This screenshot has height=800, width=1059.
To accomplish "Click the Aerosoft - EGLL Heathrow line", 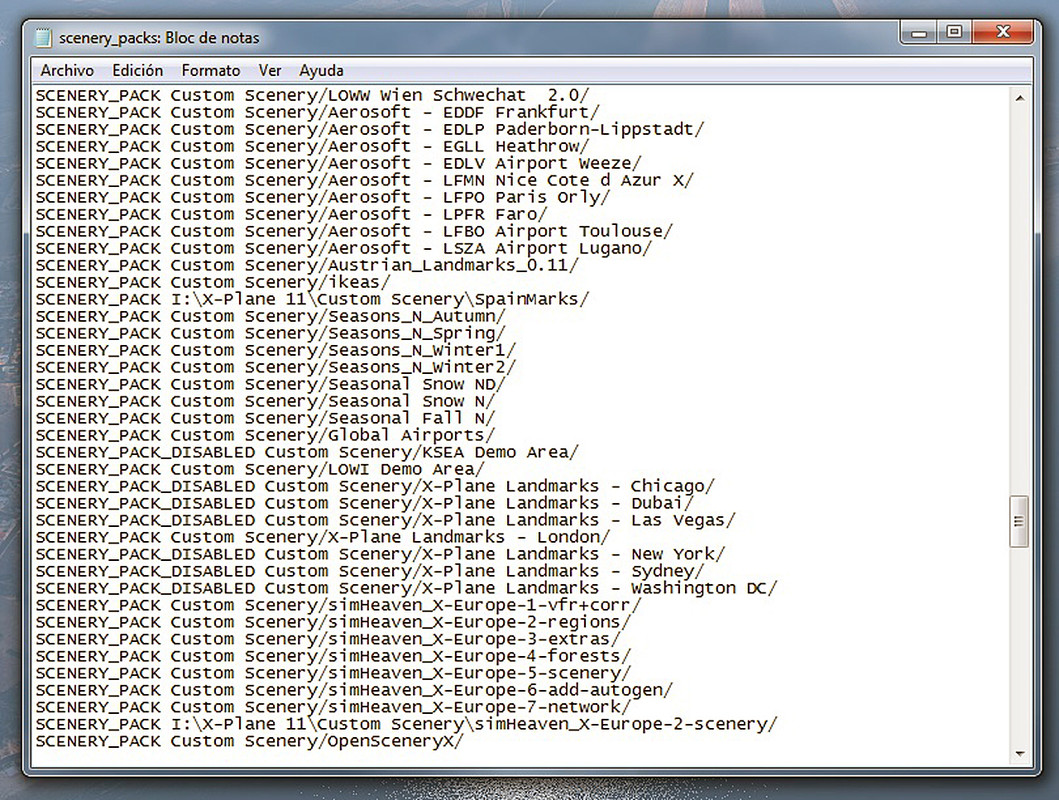I will point(313,146).
